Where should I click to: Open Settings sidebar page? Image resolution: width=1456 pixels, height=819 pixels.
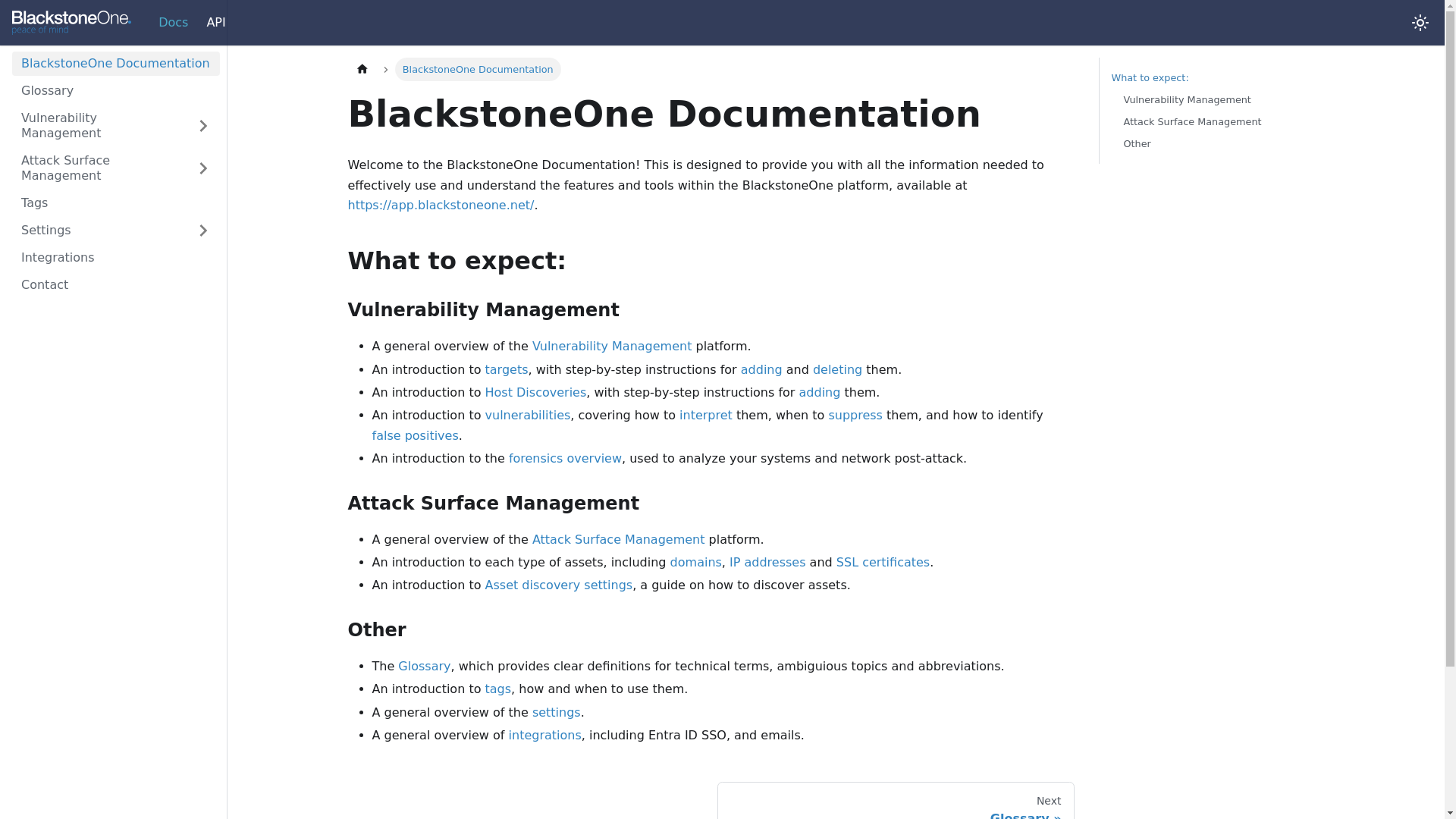click(x=99, y=231)
